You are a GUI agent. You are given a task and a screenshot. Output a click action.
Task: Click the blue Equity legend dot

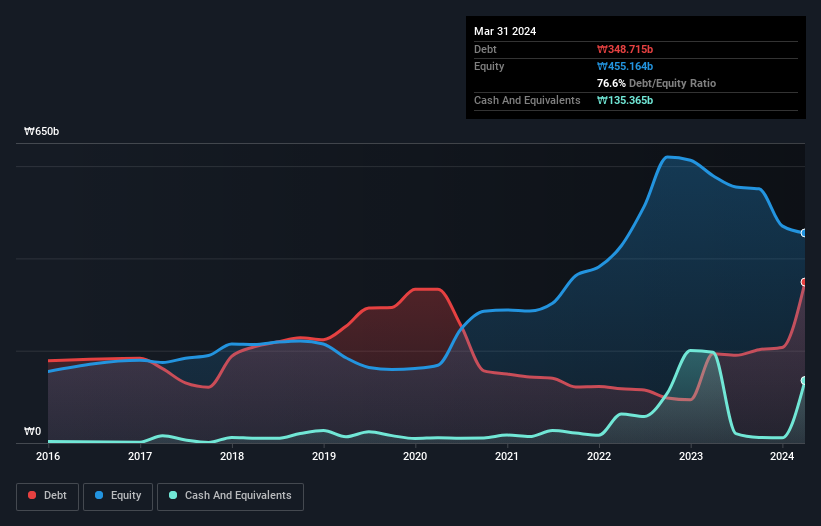click(x=99, y=495)
